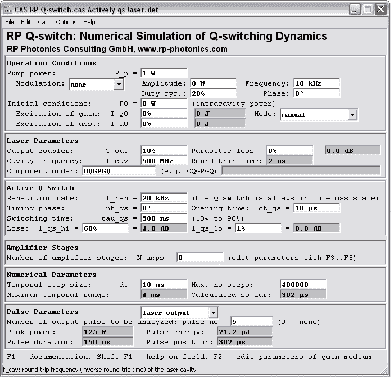The height and width of the screenshot is (378, 392).
Task: Click the temporal step size field
Action: (x=164, y=285)
